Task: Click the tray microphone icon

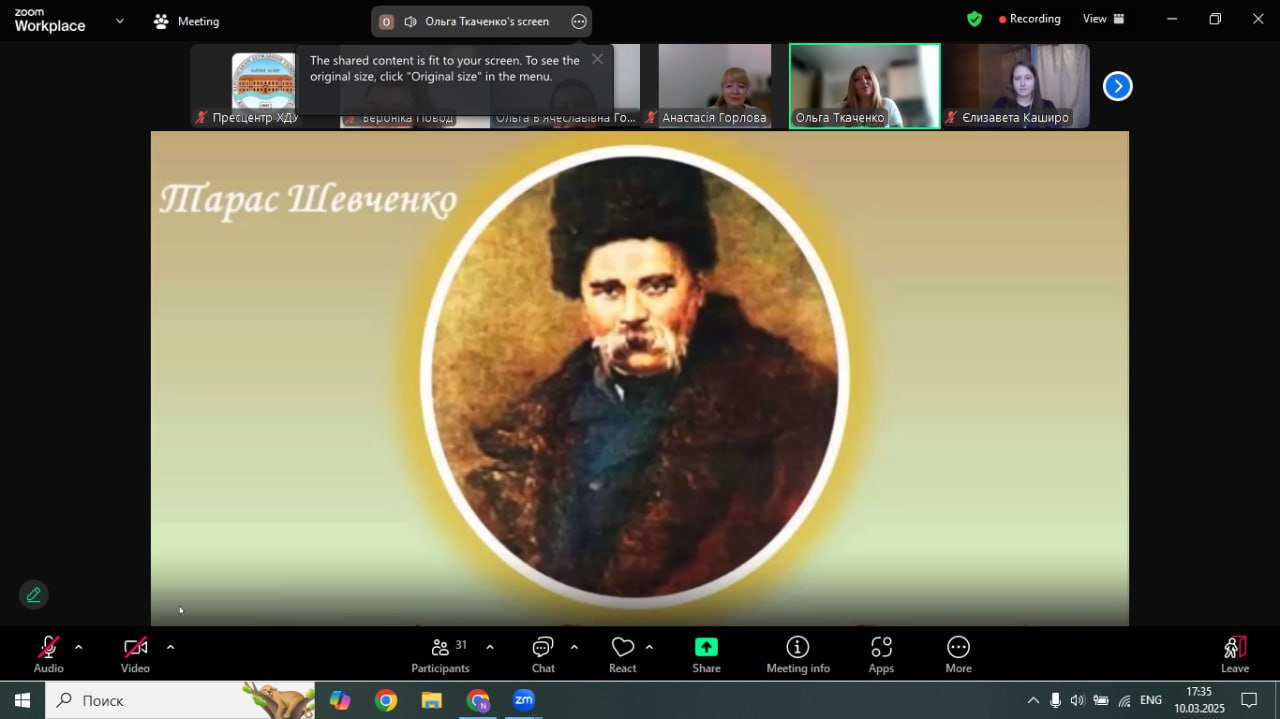Action: (x=1055, y=700)
